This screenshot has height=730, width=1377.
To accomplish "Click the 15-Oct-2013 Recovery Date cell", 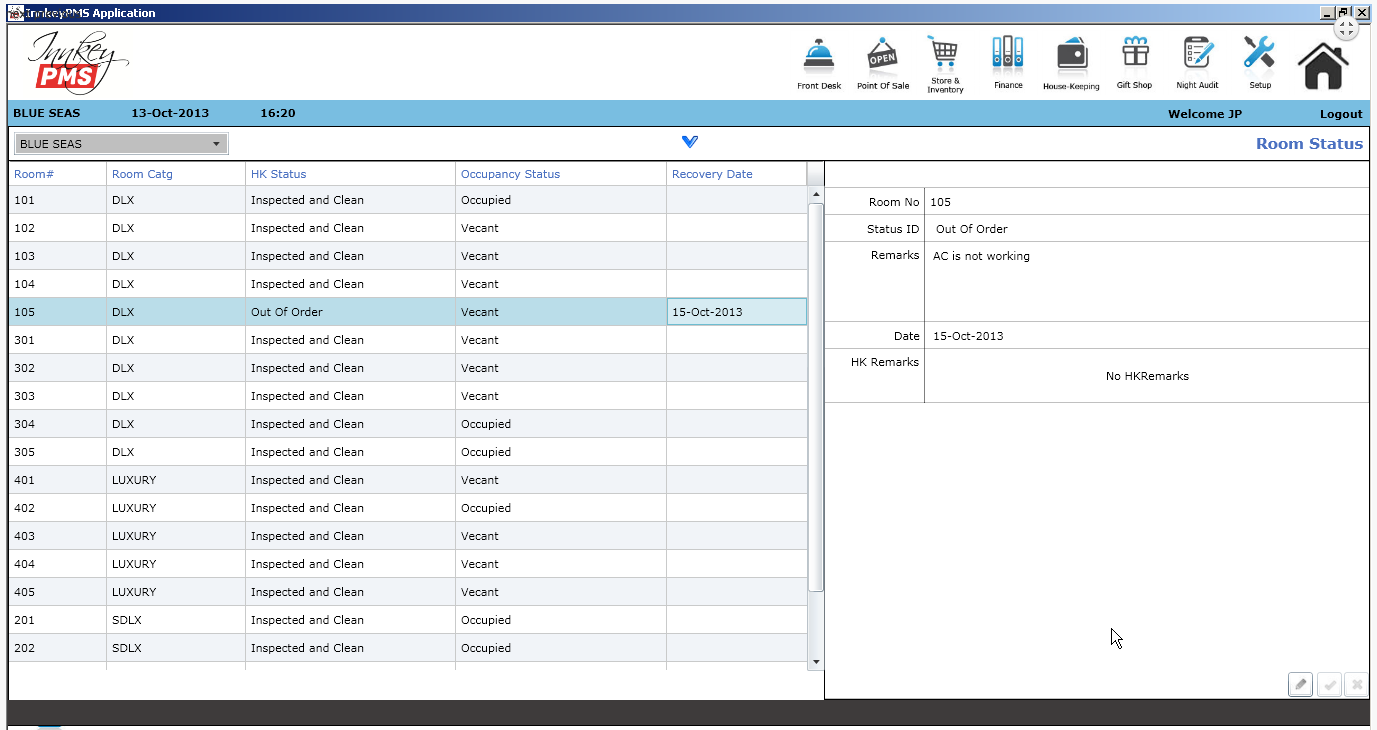I will [737, 311].
